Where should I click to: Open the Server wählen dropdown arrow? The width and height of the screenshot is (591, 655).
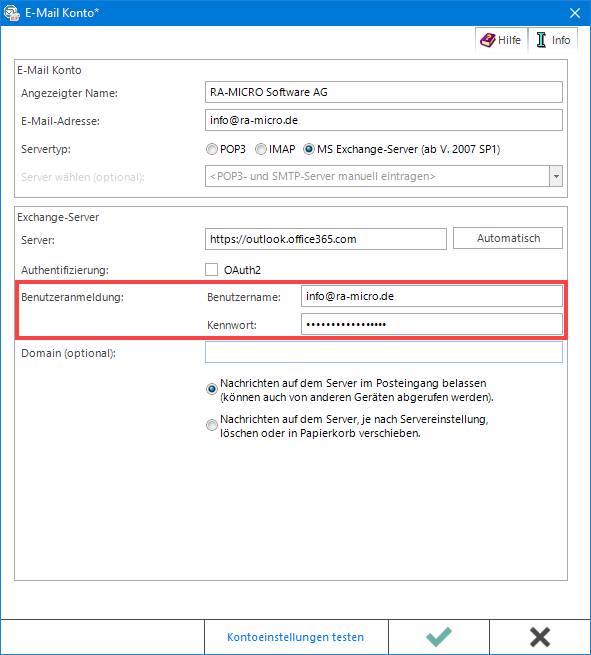click(x=556, y=176)
